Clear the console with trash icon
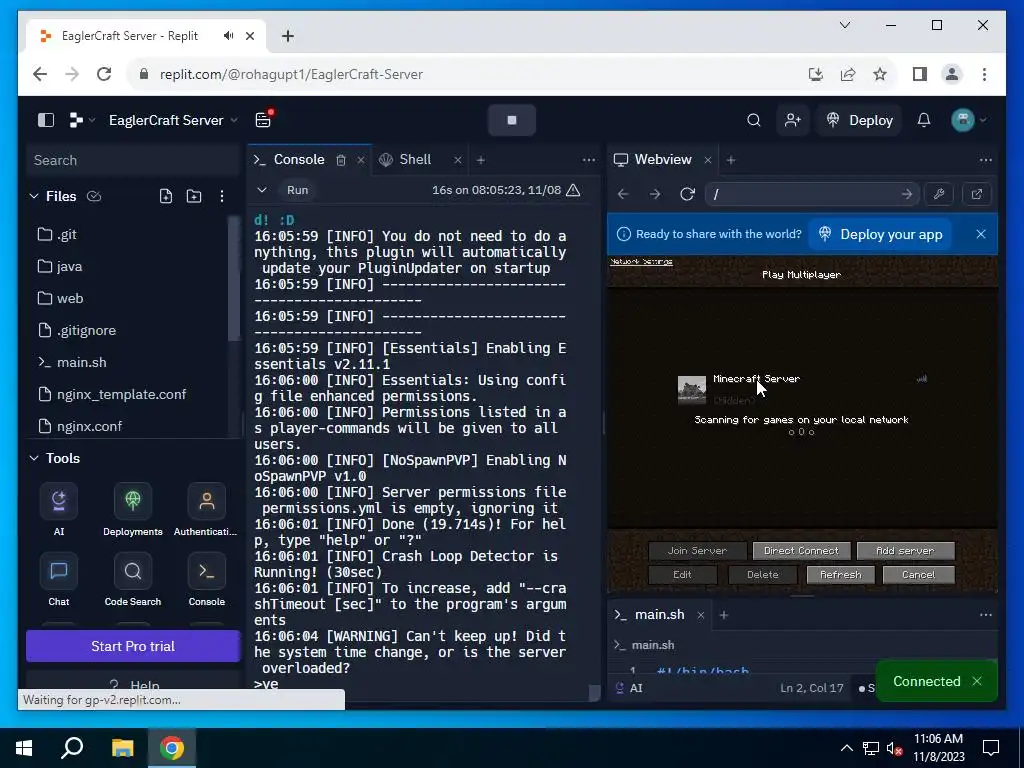 point(341,160)
